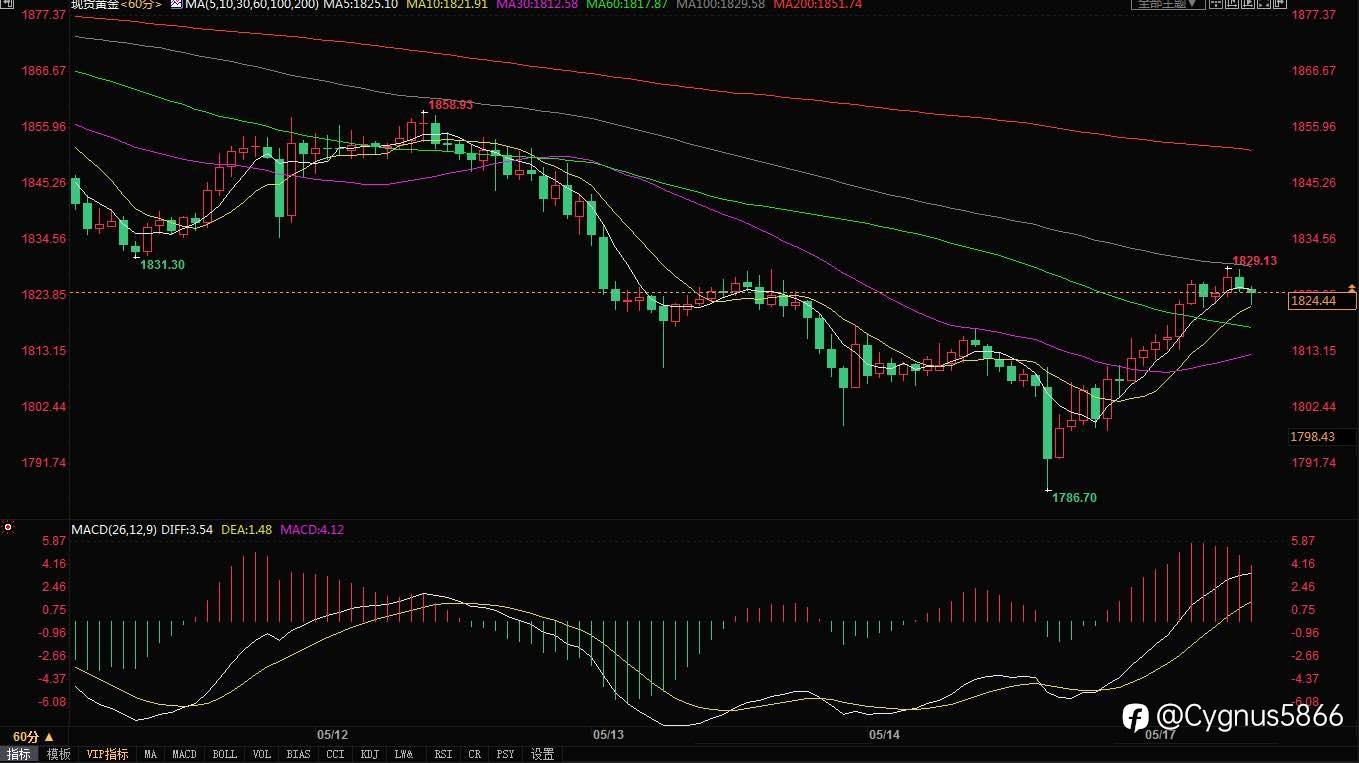
Task: Click the 05/13 date marker on time axis
Action: 608,735
